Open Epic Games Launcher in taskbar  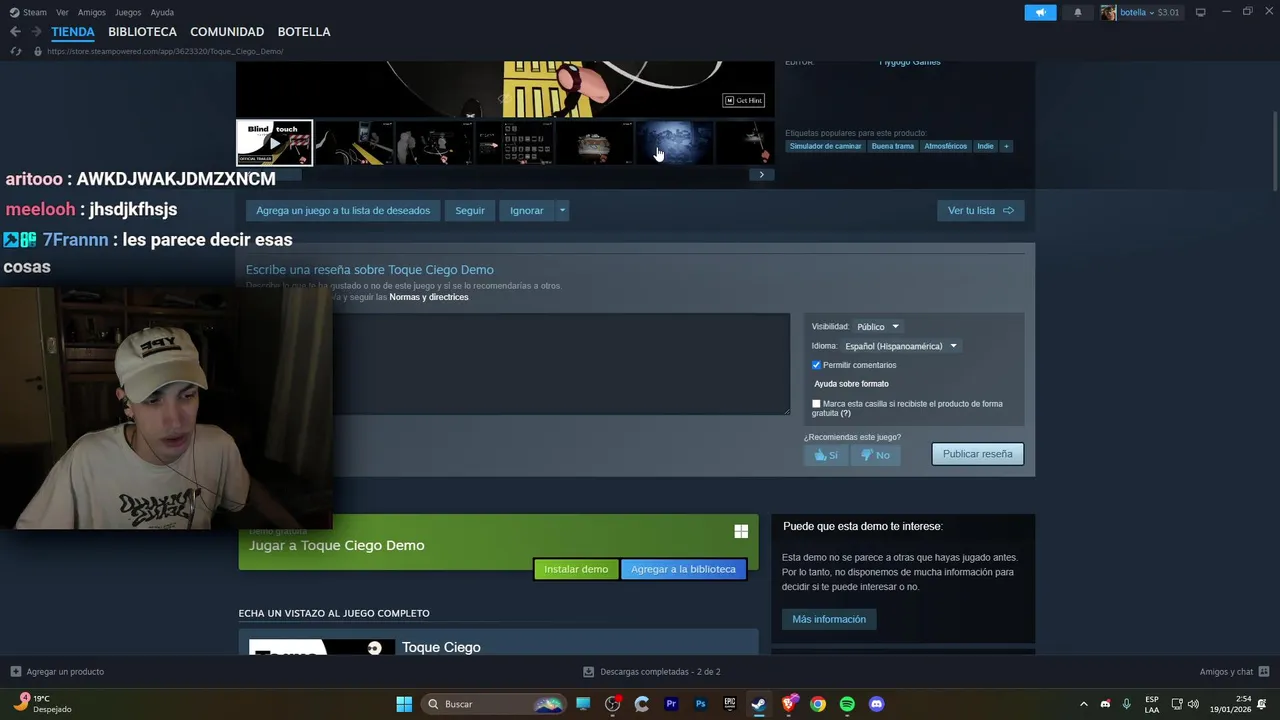(x=730, y=704)
